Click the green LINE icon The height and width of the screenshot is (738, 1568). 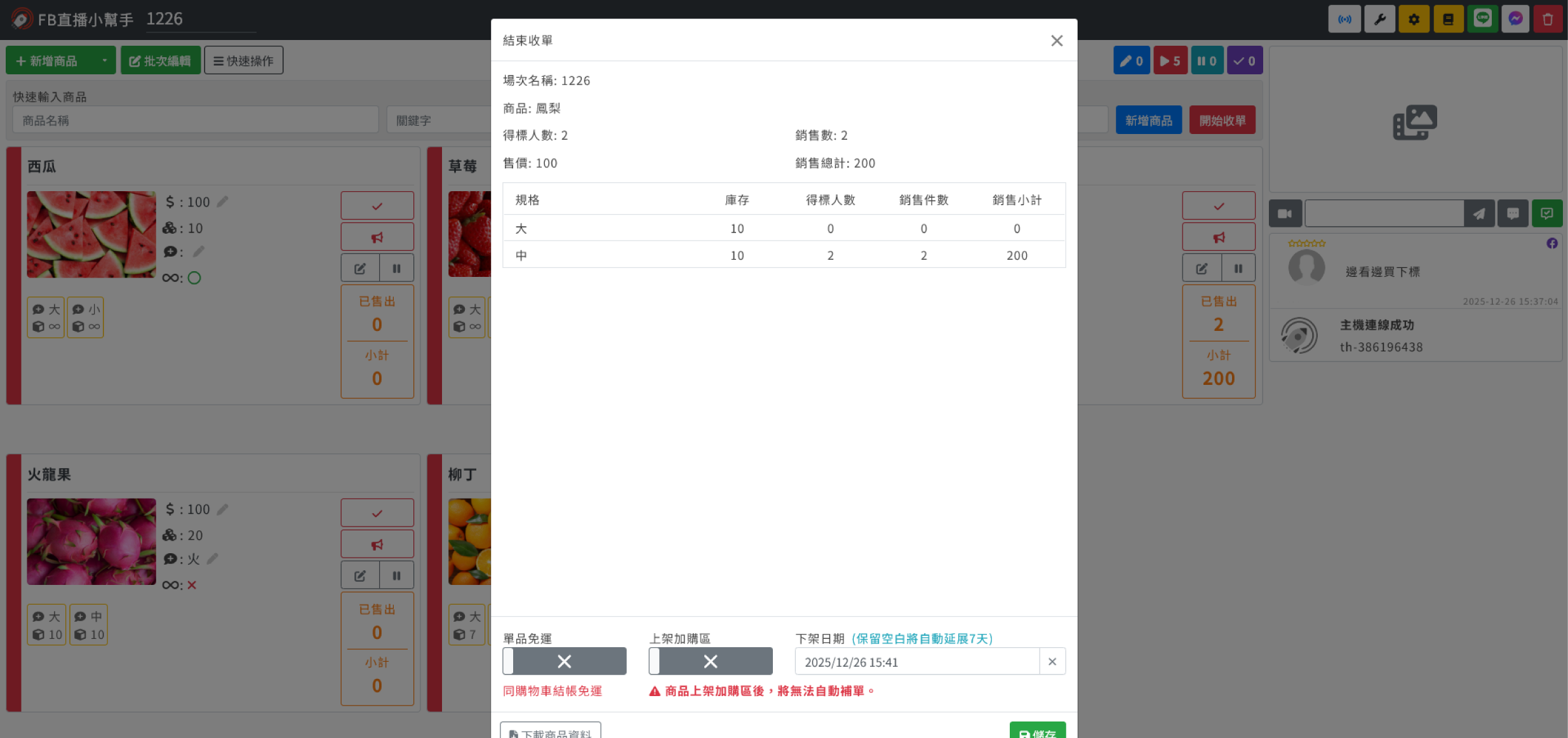(x=1482, y=18)
